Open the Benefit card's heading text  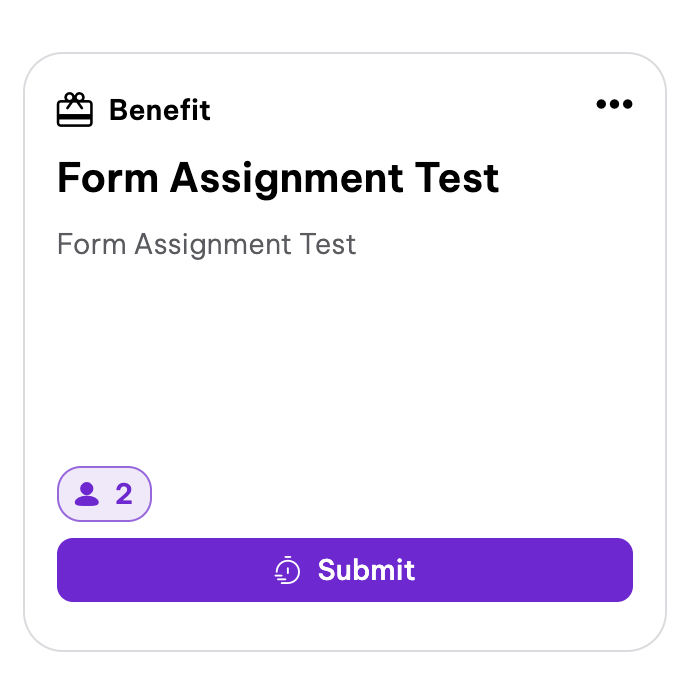pos(278,179)
